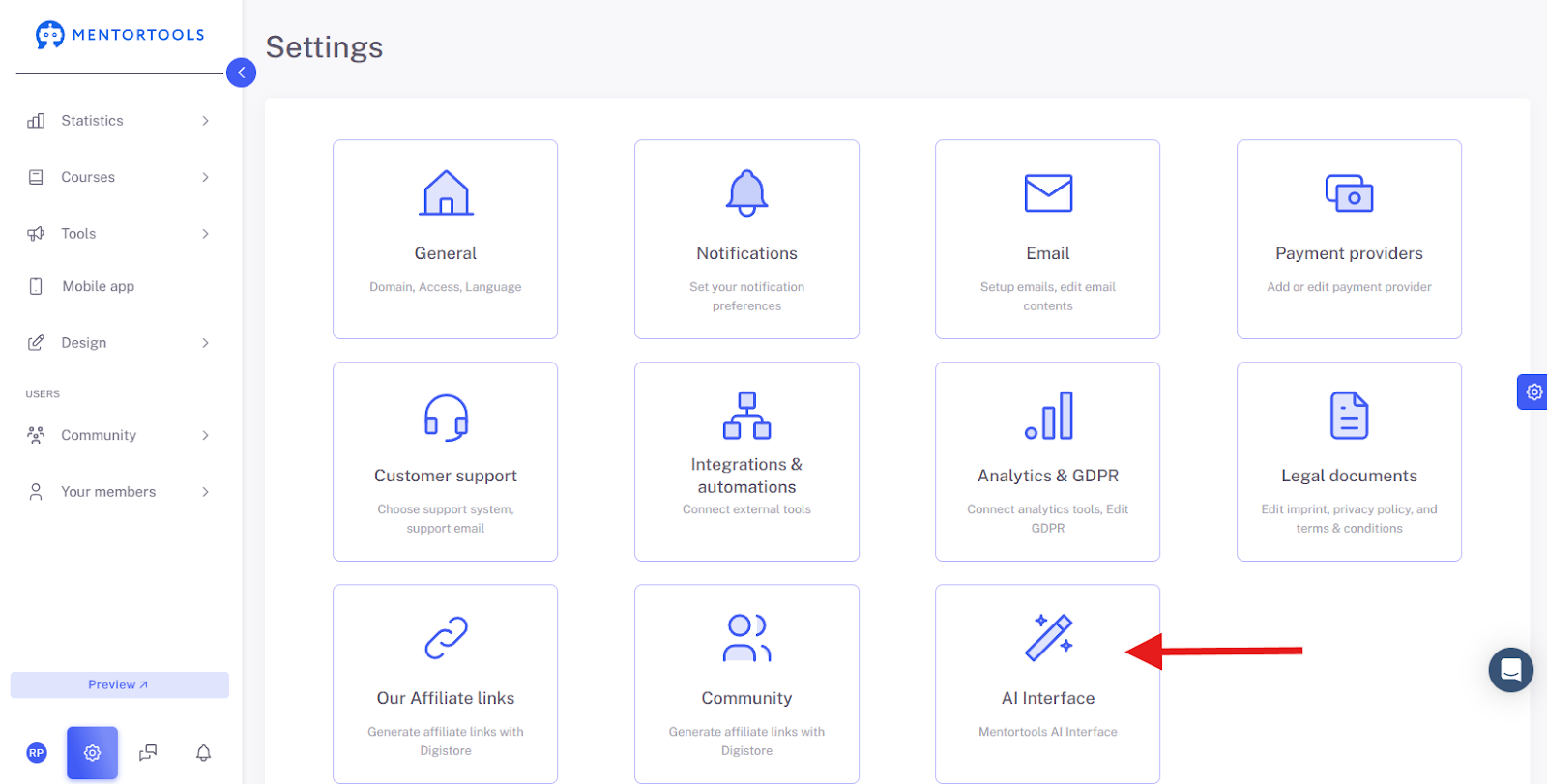Click 'Edit imprint, privacy policy' description
Viewport: 1547px width, 784px height.
pyautogui.click(x=1349, y=519)
